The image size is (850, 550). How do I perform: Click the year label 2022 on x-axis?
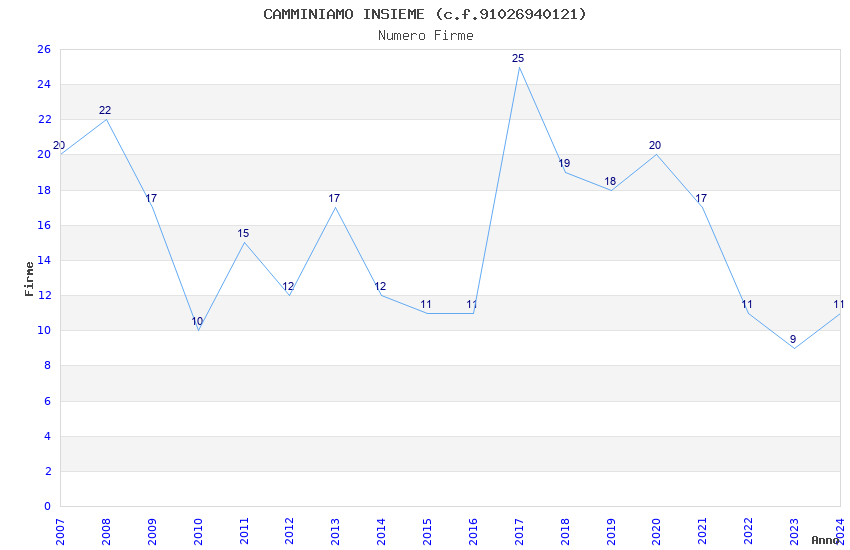749,532
